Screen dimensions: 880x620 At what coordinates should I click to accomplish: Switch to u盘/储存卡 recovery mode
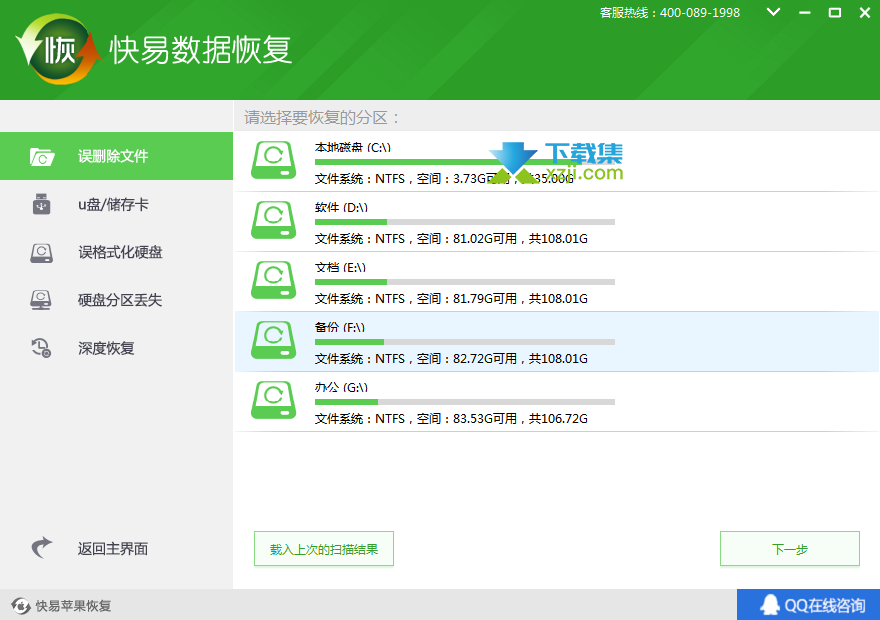pos(116,204)
